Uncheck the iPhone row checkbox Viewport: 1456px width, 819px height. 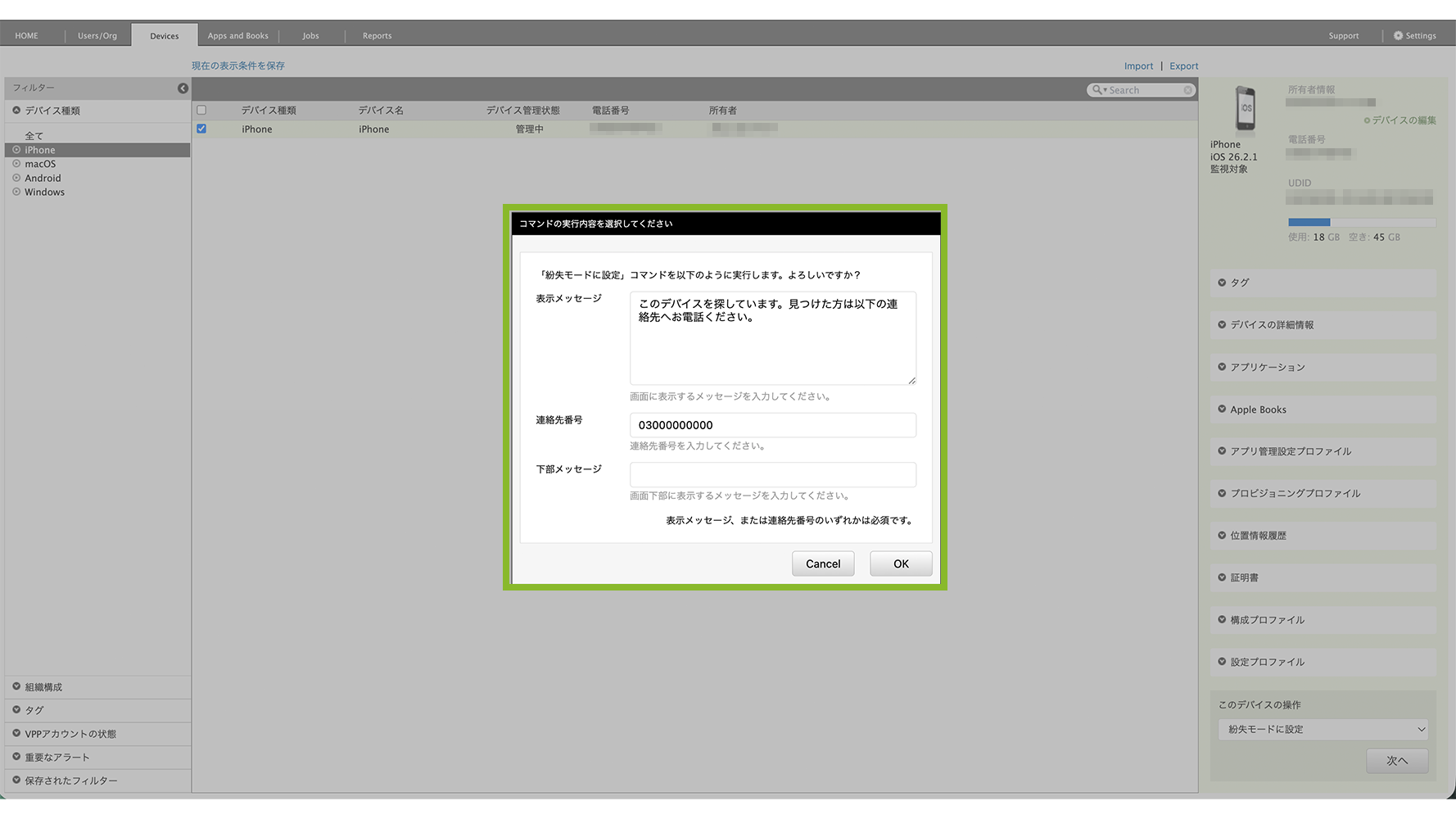click(201, 129)
